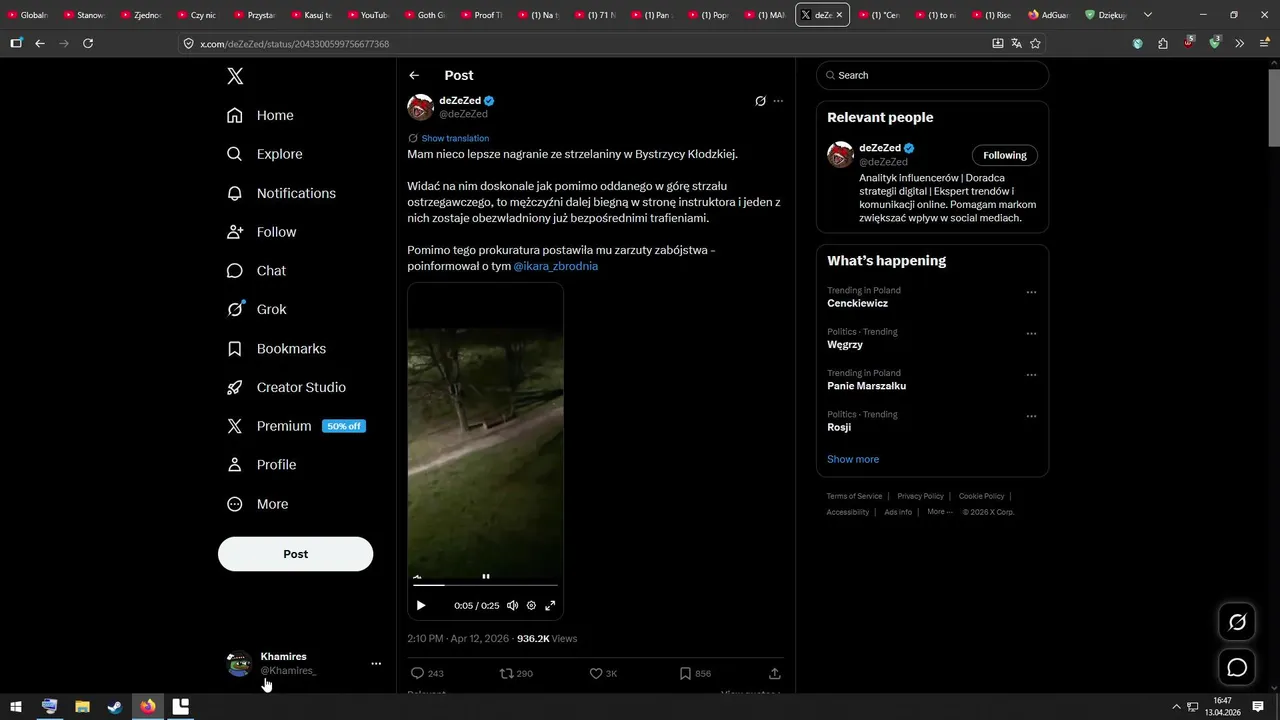Open more options for Węgrzy trend

pyautogui.click(x=1031, y=334)
